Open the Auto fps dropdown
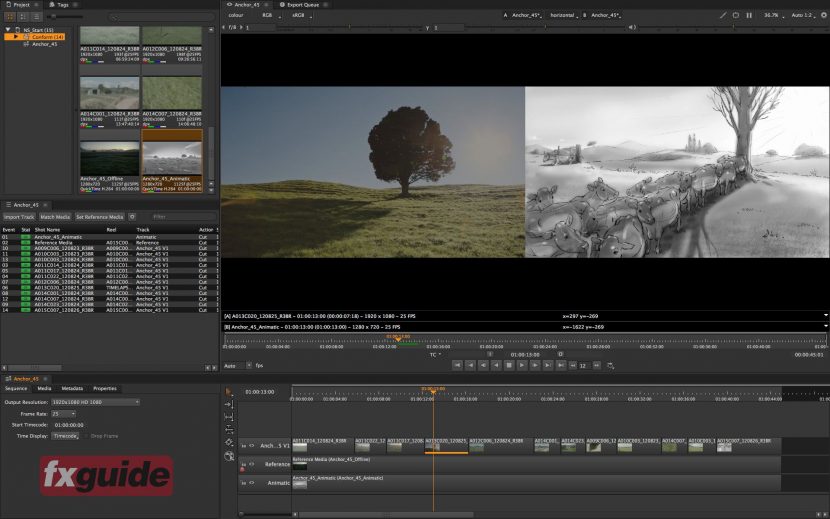Viewport: 830px width, 519px height. 237,365
